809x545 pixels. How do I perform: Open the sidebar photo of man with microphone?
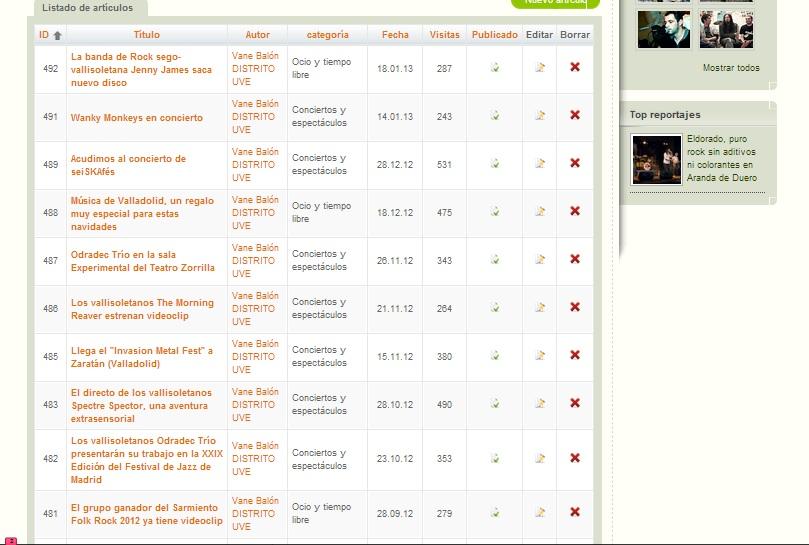(664, 29)
